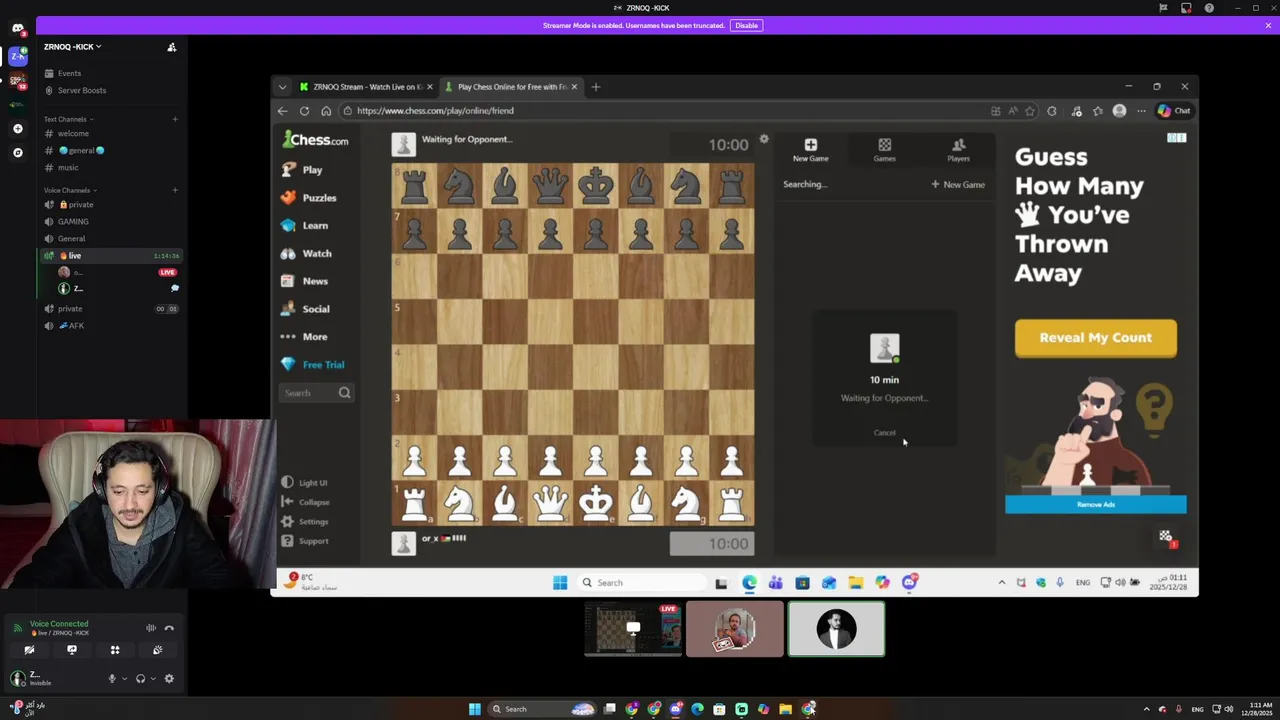The image size is (1280, 720).
Task: Switch to the Players tab
Action: point(958,150)
